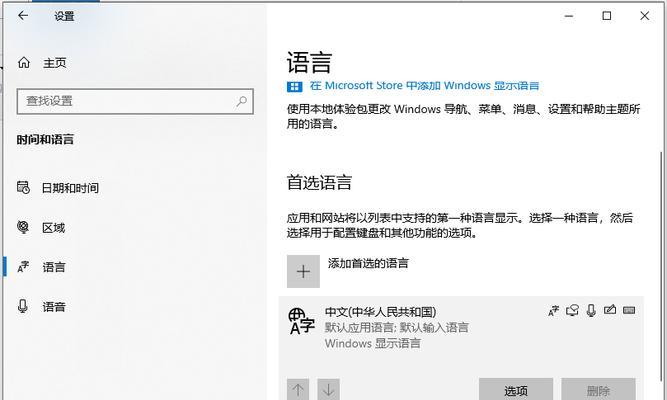The width and height of the screenshot is (667, 400).
Task: Click the globe icon beside 区域
Action: click(x=23, y=227)
